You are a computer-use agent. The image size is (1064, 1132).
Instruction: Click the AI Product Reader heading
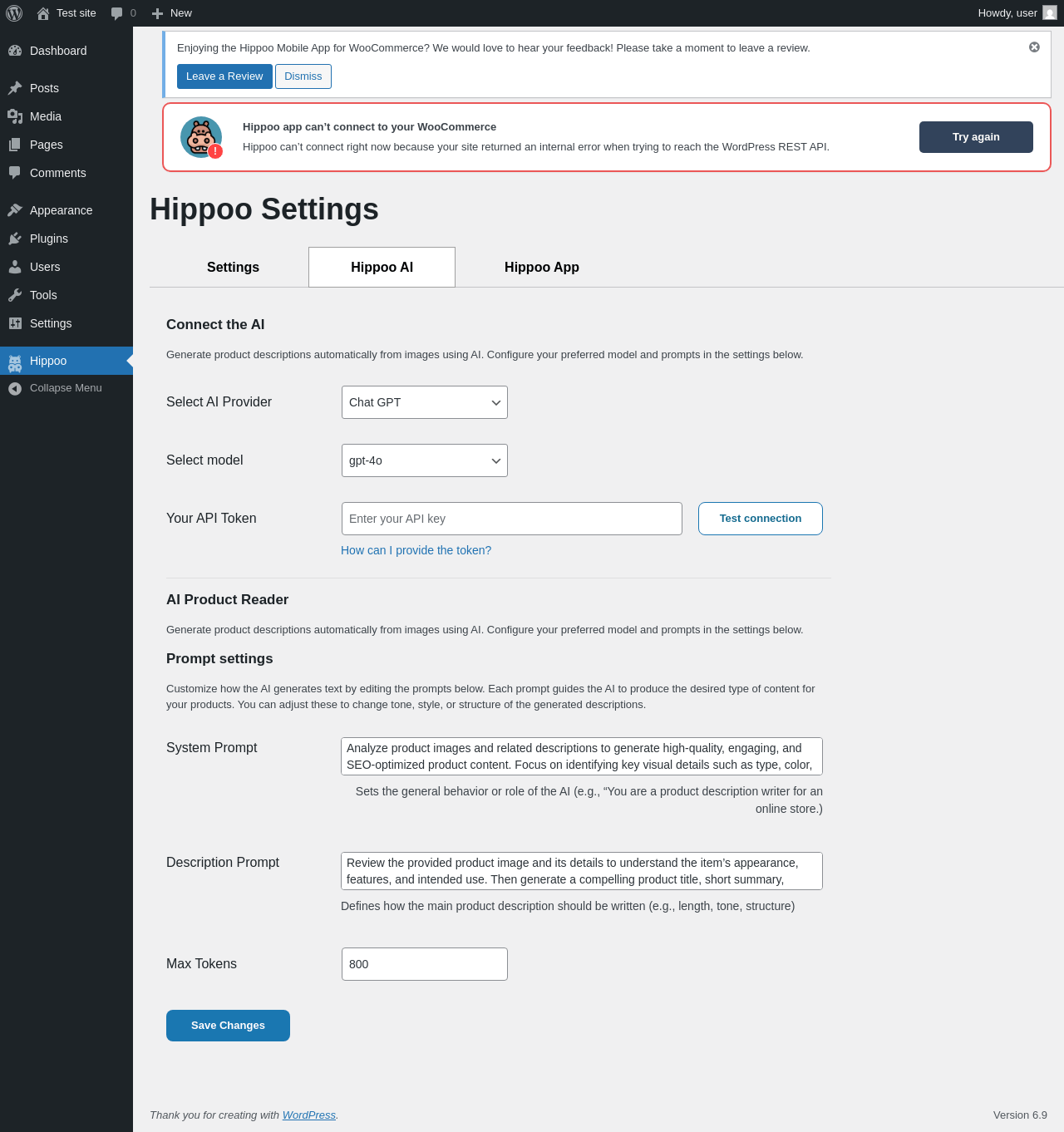pos(227,600)
